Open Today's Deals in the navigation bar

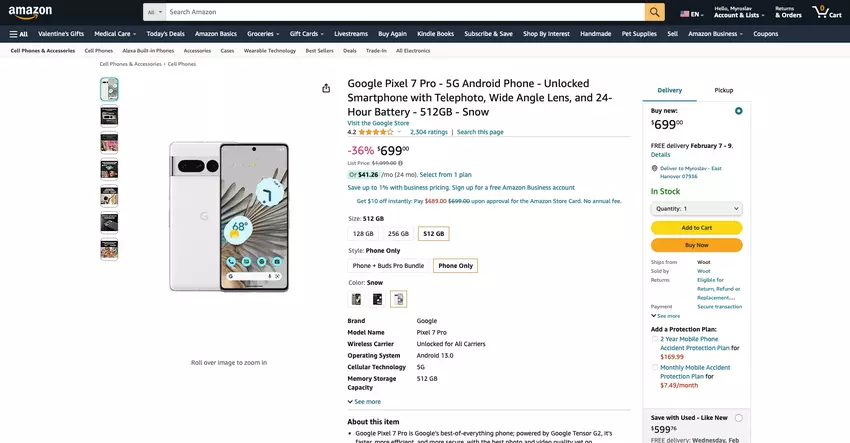pos(165,33)
